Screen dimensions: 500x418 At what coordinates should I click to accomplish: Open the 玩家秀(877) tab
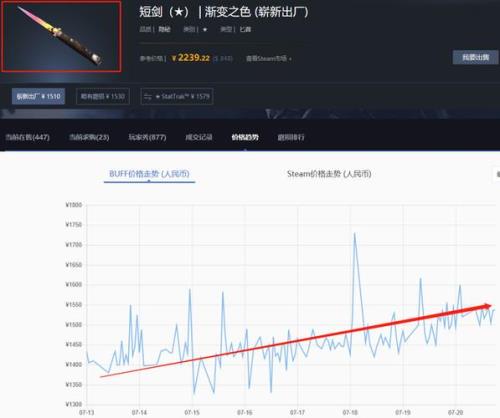[x=147, y=137]
